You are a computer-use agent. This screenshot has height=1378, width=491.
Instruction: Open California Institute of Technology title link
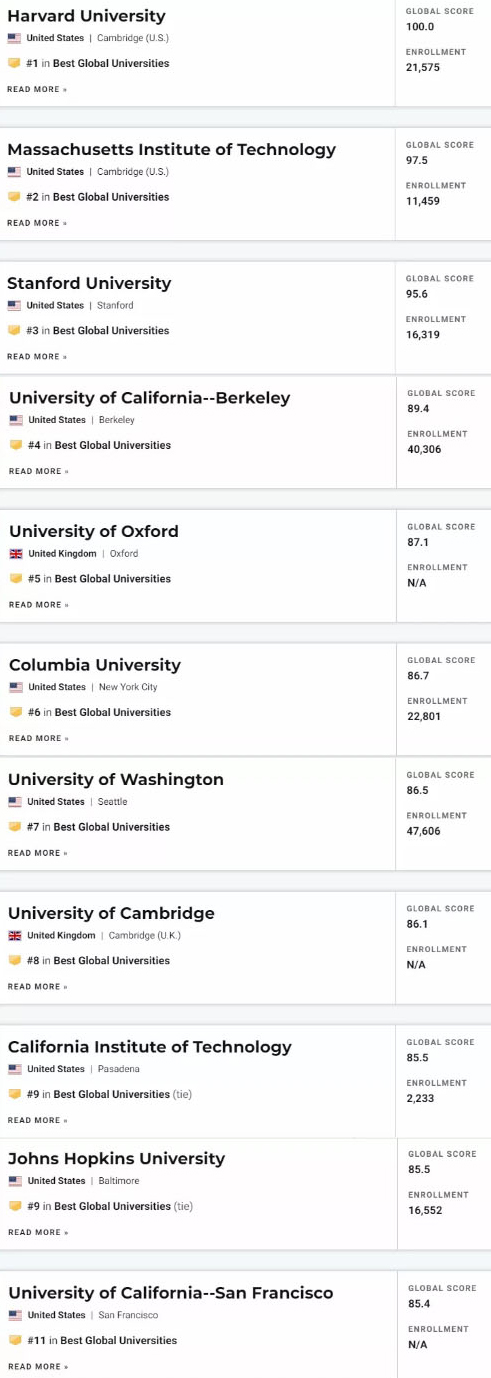coord(150,1047)
